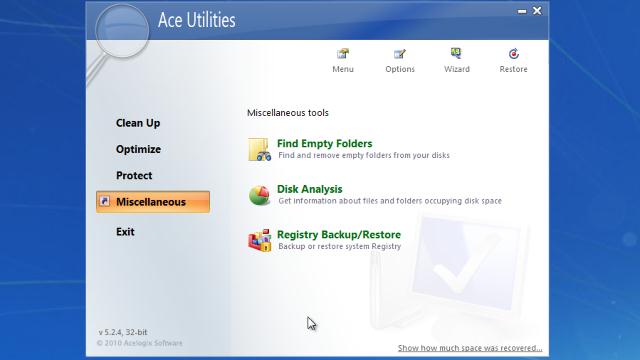Select the highlighted Miscellaneous category

click(153, 202)
